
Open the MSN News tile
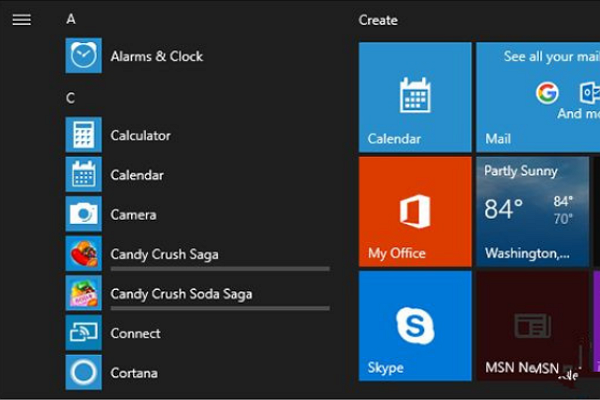[x=532, y=325]
